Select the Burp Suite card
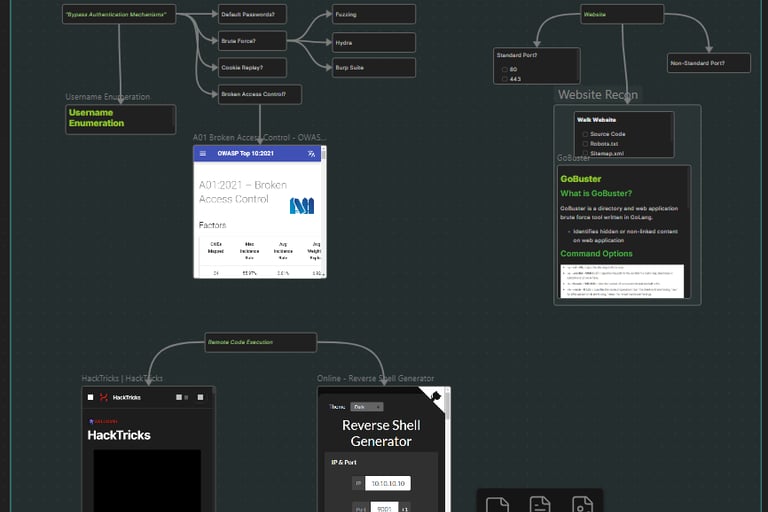Viewport: 768px width, 512px height. tap(374, 68)
